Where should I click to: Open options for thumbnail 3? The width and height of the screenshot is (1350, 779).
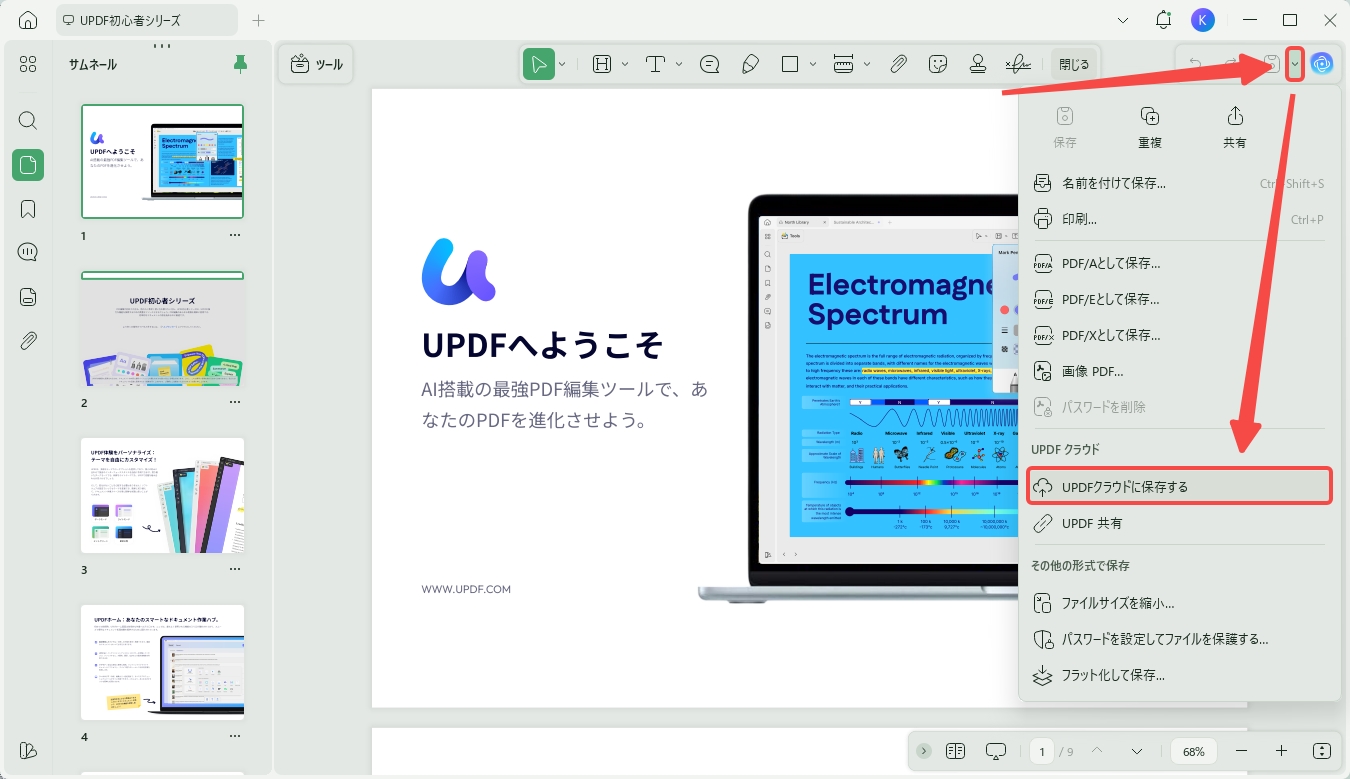tap(235, 569)
